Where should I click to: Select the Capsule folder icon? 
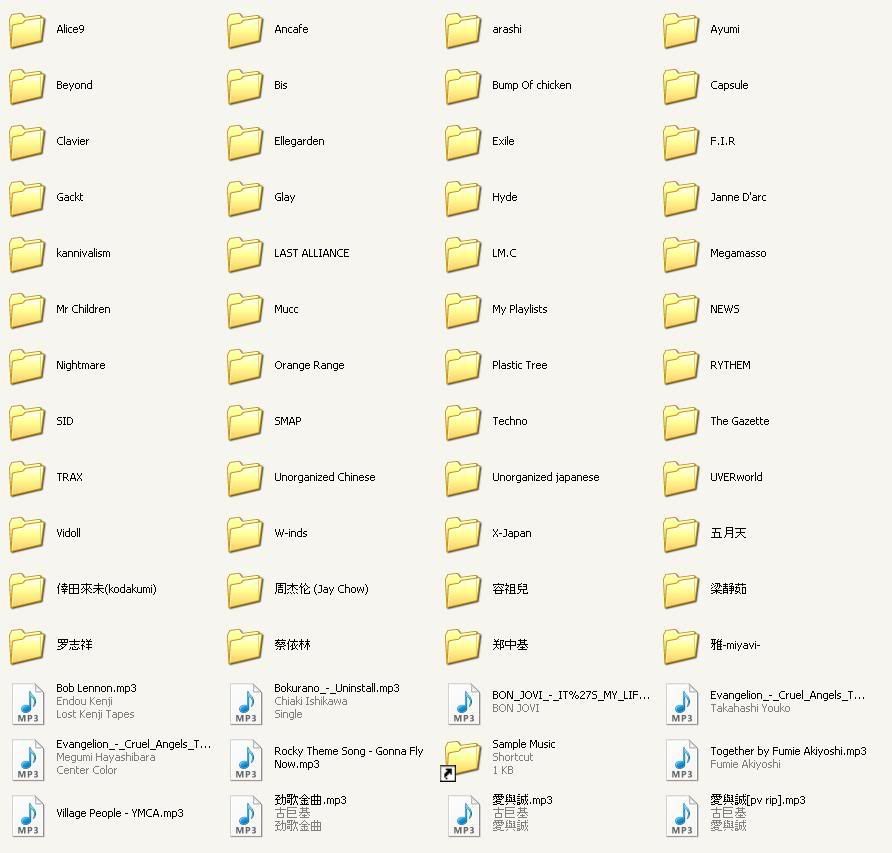[x=680, y=86]
